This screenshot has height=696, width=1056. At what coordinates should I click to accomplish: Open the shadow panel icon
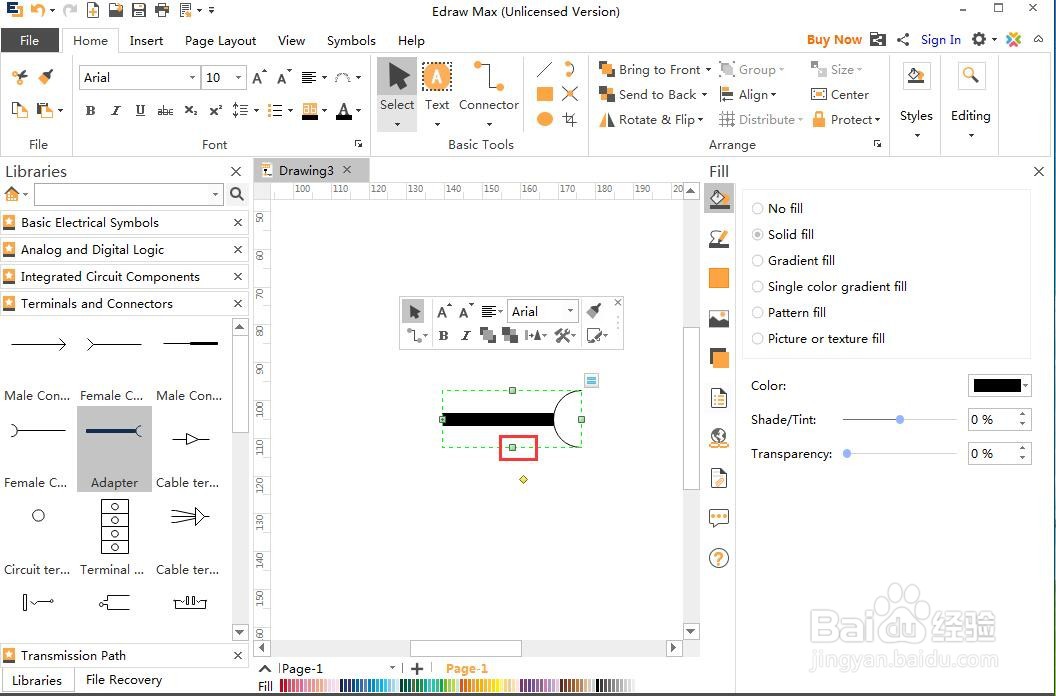[x=719, y=358]
